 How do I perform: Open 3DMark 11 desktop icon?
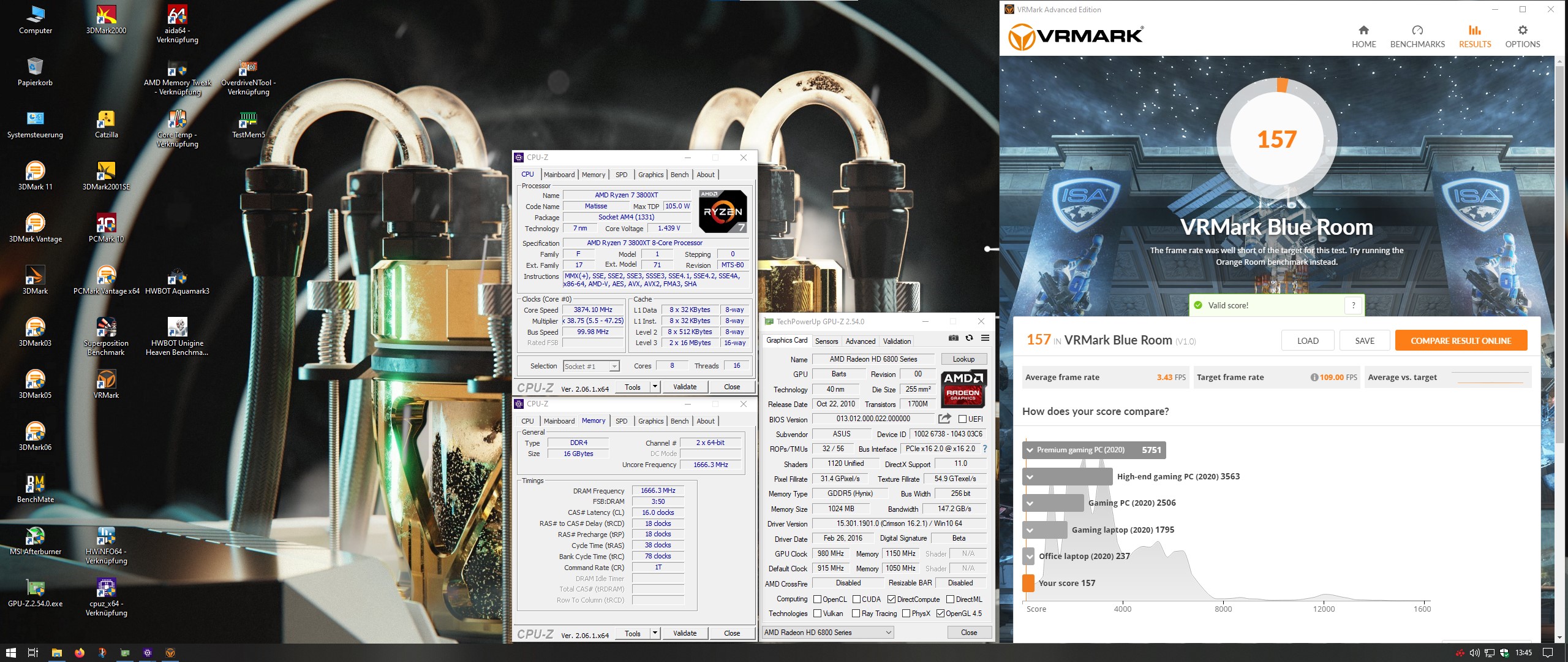coord(35,176)
